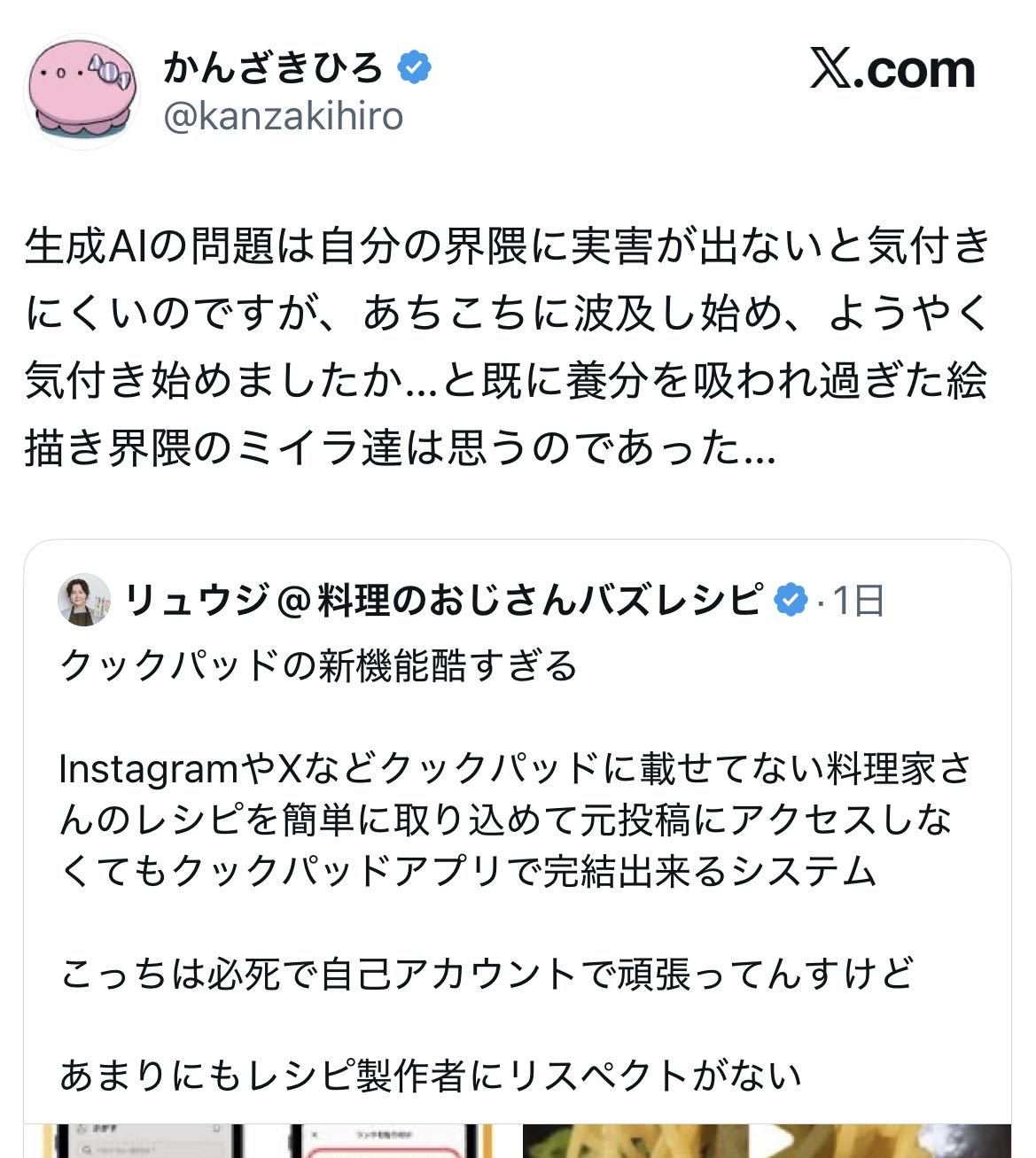Open the food photo thumbnail on the right
Viewport: 1036px width, 1158px height.
766,1141
